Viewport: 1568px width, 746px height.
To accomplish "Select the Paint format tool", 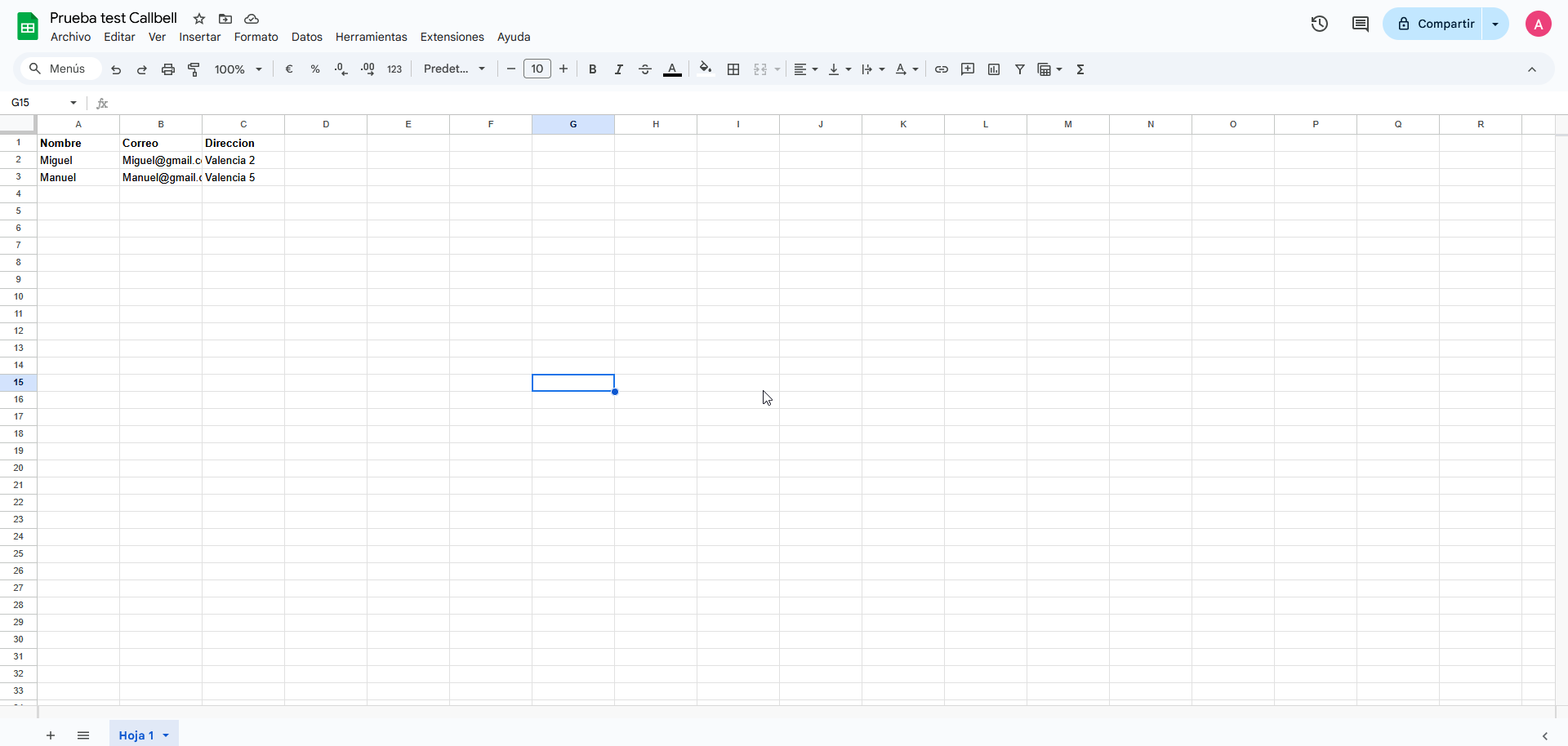I will click(x=194, y=69).
